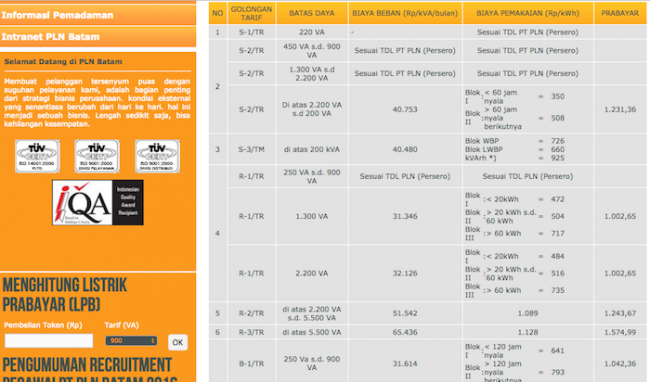Select the 1.300 VA s.d 2.200 VA cell

tap(312, 74)
